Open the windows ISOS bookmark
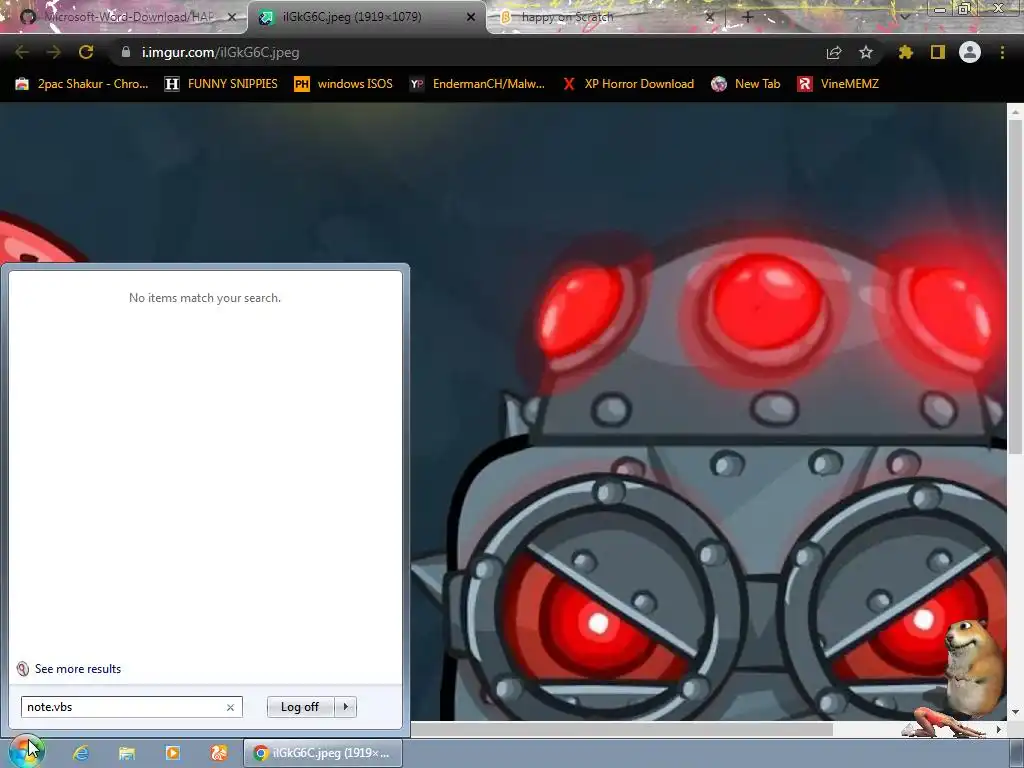Screen dimensions: 1024x768 pos(344,84)
